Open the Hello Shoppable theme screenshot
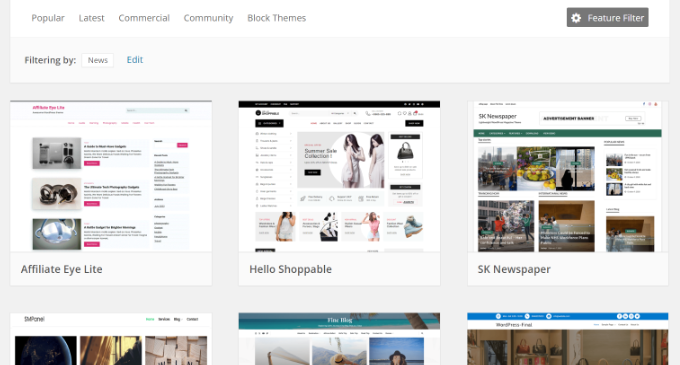The height and width of the screenshot is (365, 680). (x=339, y=176)
